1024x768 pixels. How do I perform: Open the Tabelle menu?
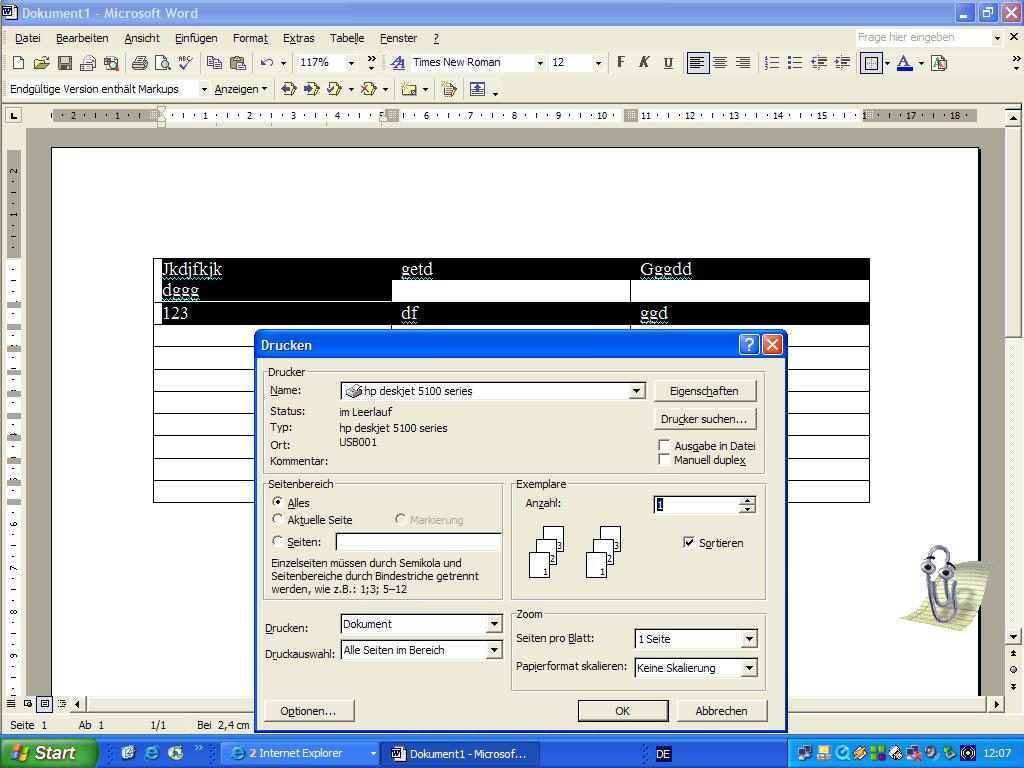[347, 38]
